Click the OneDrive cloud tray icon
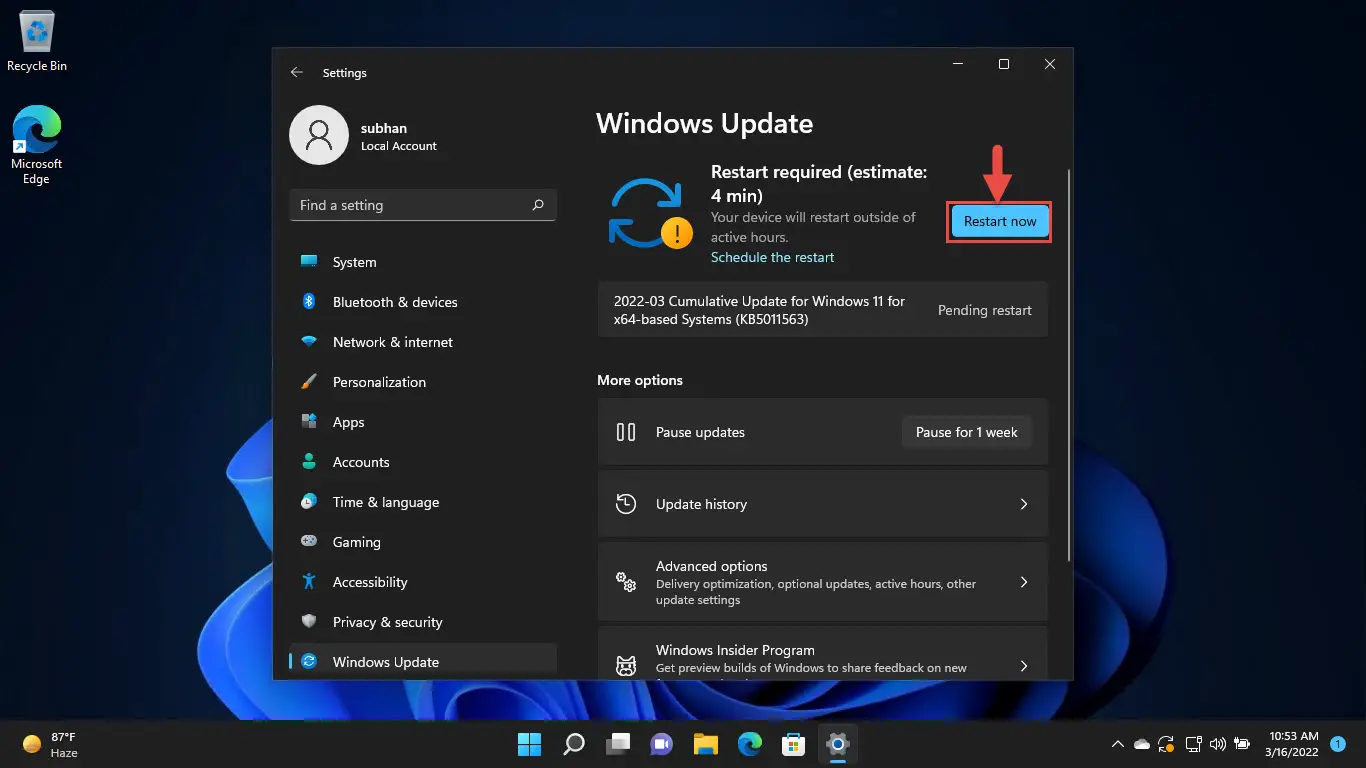 tap(1142, 744)
